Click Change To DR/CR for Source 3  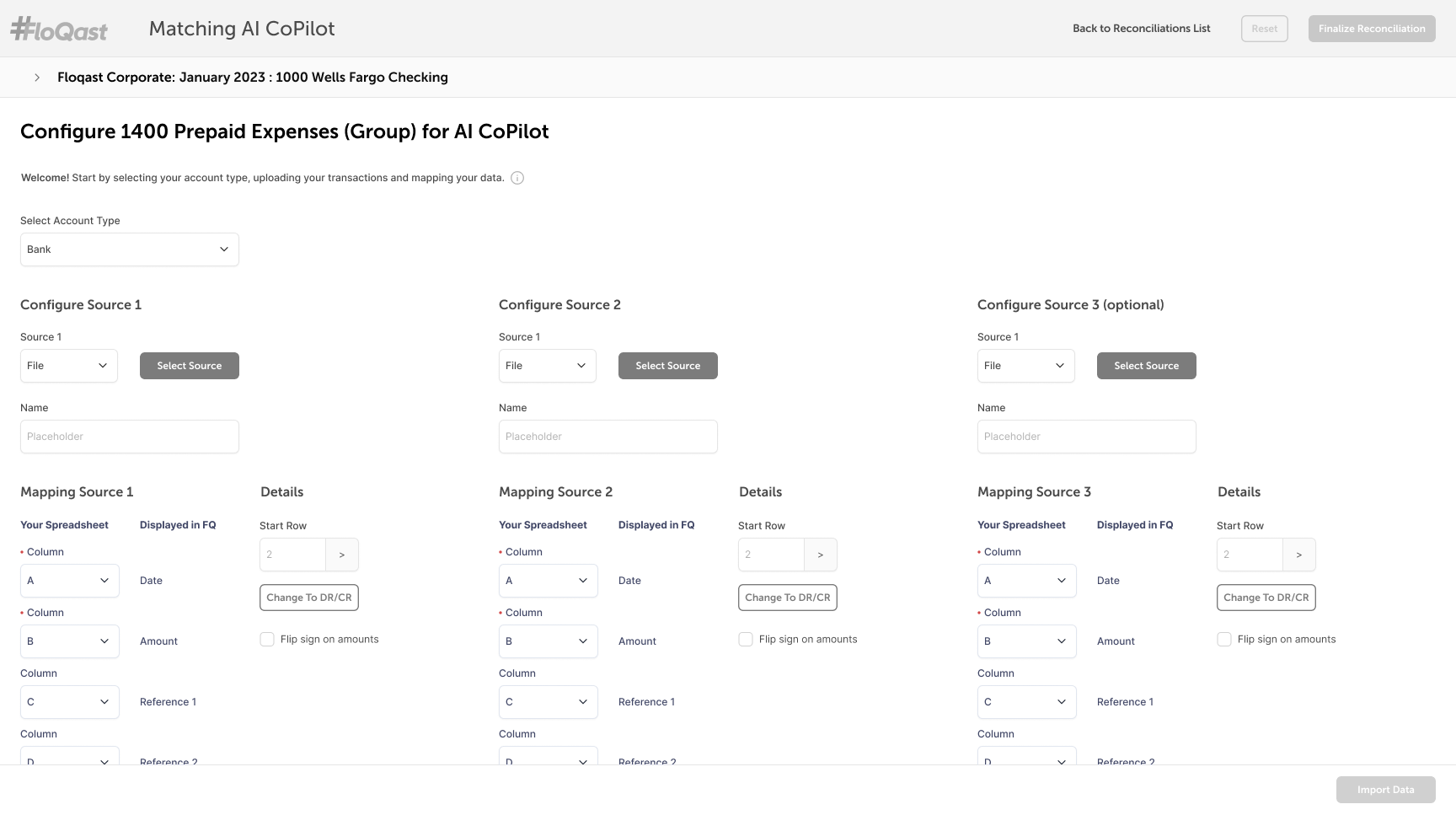[1266, 598]
